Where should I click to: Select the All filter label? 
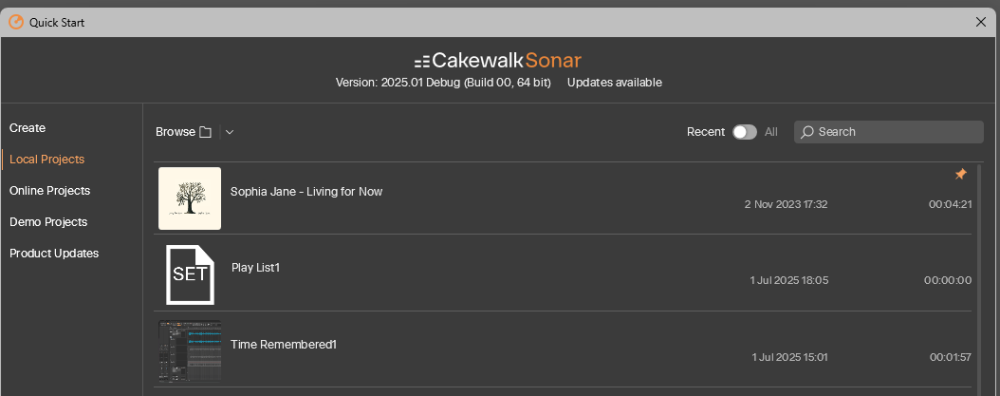pyautogui.click(x=771, y=132)
